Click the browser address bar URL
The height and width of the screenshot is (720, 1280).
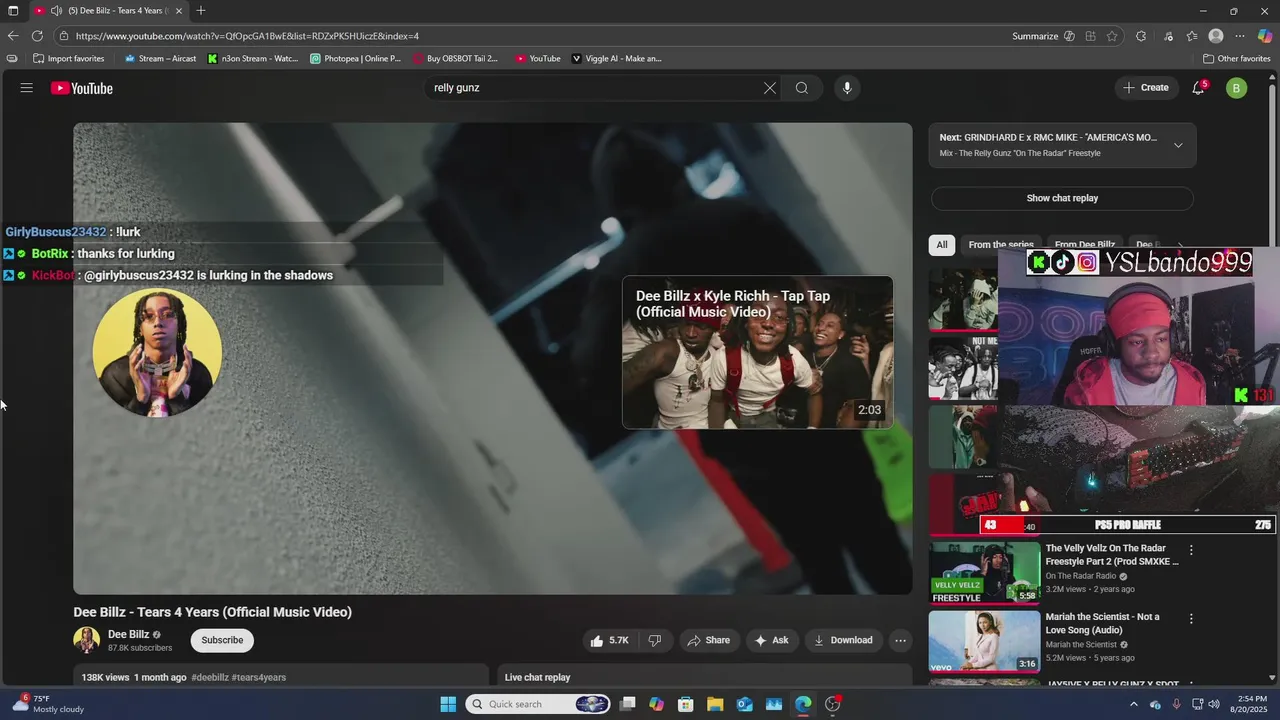[247, 36]
